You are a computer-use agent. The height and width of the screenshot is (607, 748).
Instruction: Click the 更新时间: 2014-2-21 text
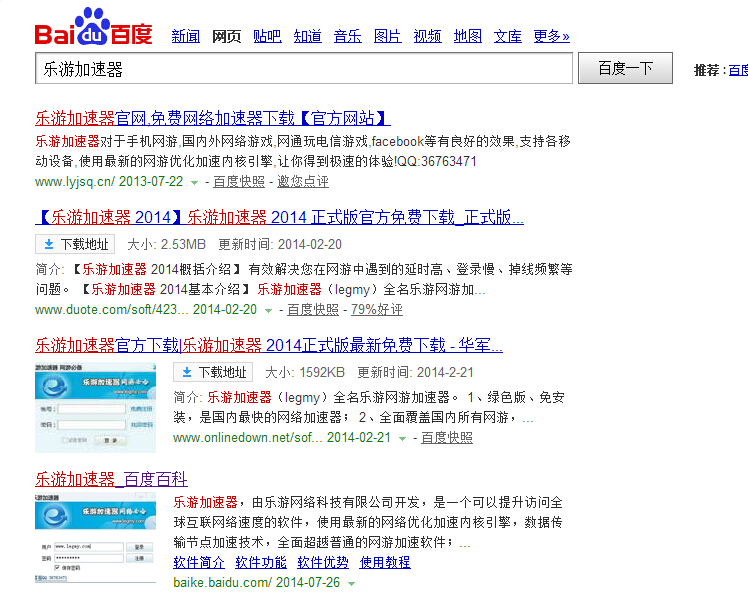point(416,372)
